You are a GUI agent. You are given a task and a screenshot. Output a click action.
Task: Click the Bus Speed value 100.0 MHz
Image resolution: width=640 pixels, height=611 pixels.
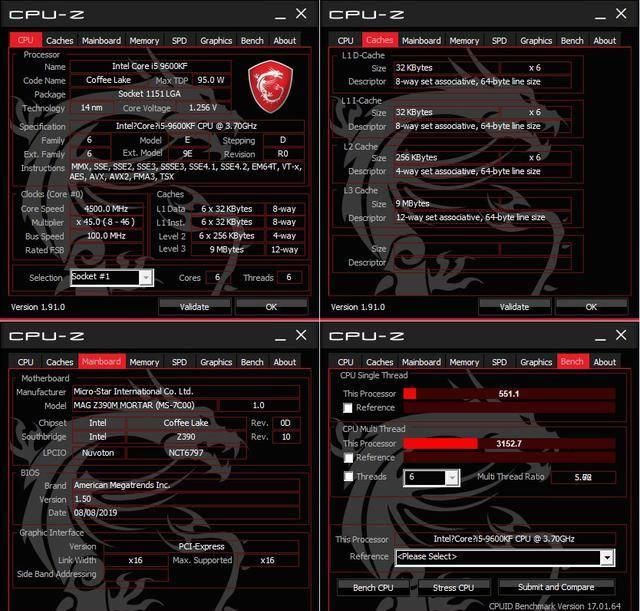[x=106, y=236]
